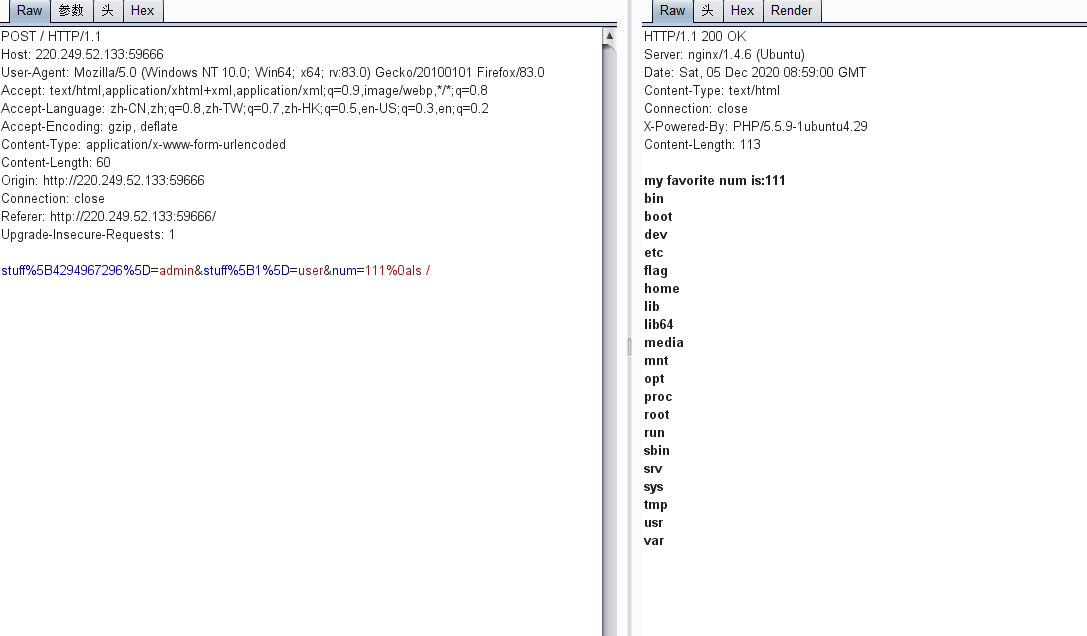Click the Referer header line
The width and height of the screenshot is (1087, 636).
click(x=109, y=216)
